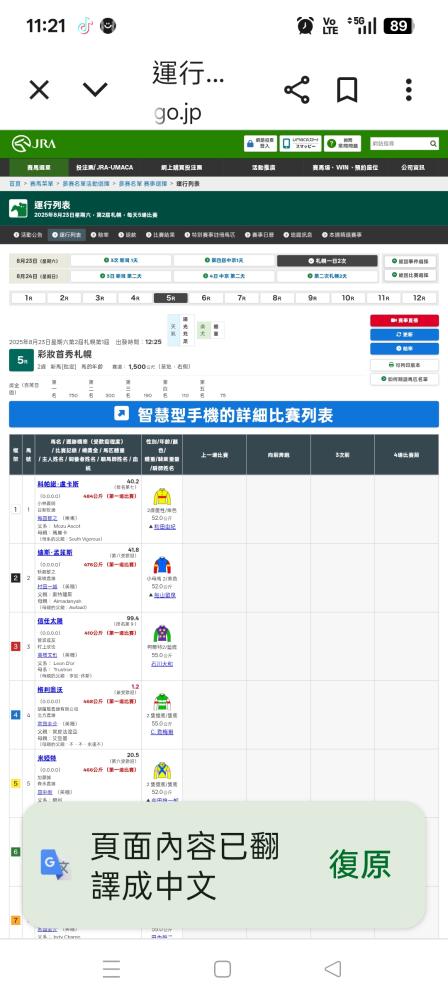This screenshot has height=1000, width=448.
Task: Tap the Android home square button
Action: [x=222, y=969]
